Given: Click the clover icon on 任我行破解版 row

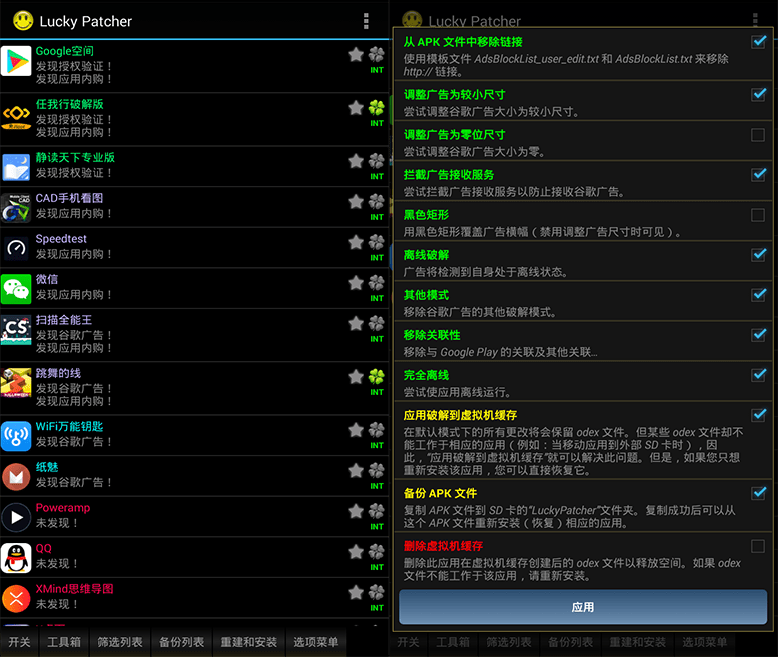Looking at the screenshot, I should click(x=377, y=108).
